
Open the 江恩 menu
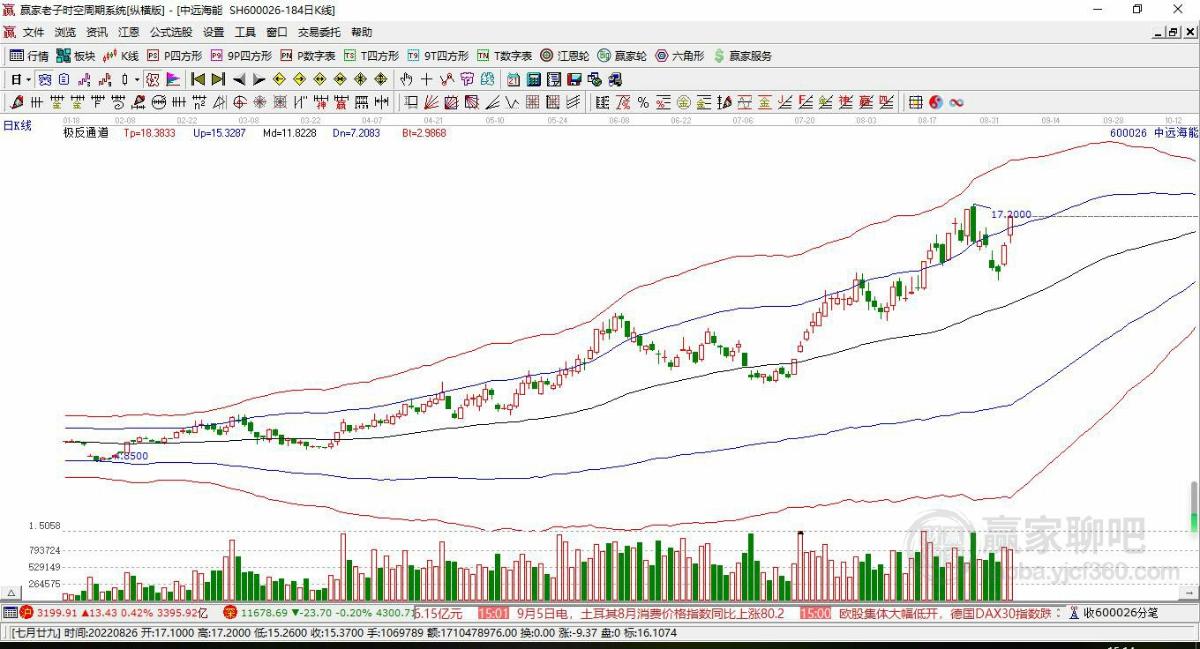tap(129, 33)
